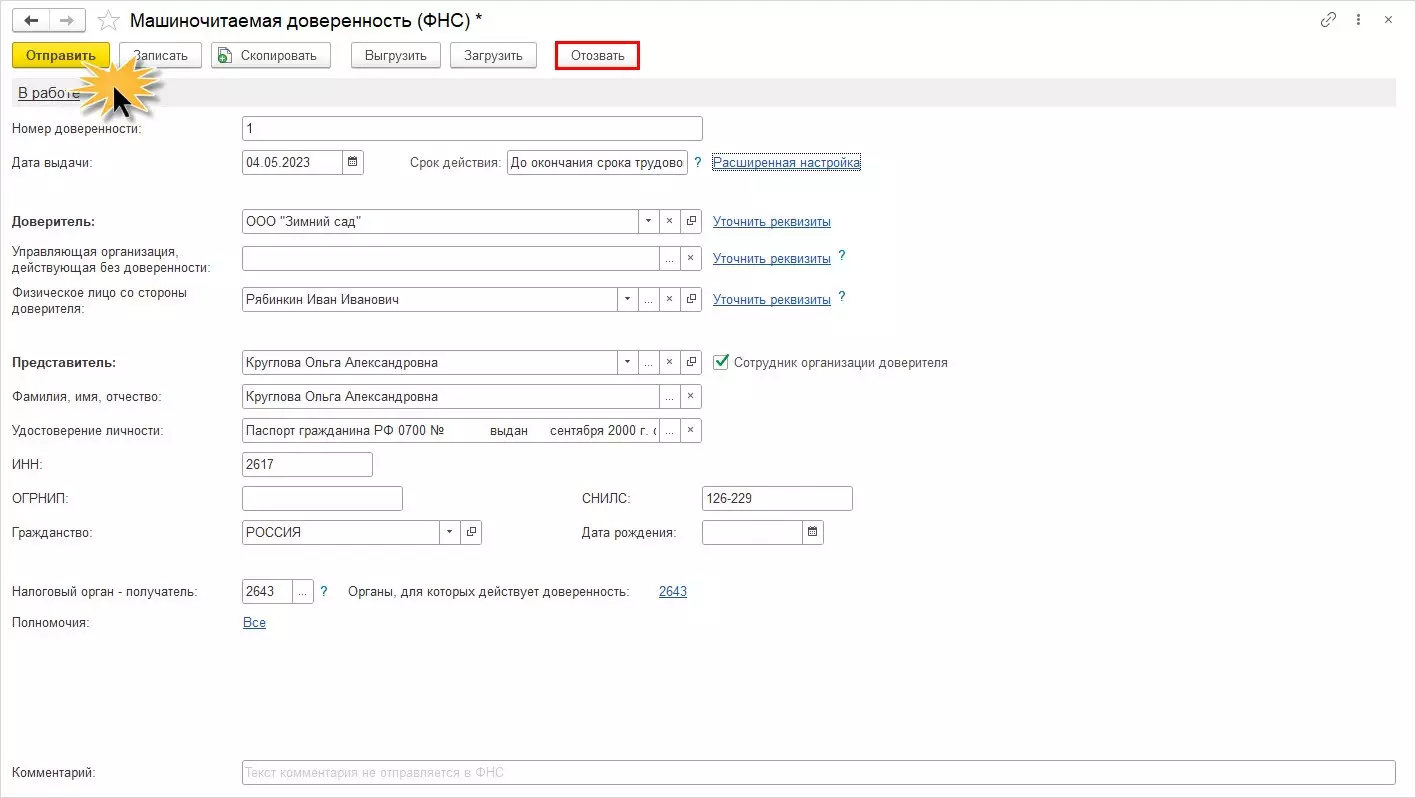The width and height of the screenshot is (1416, 798).
Task: Open the Расширенная настройка link
Action: (x=786, y=162)
